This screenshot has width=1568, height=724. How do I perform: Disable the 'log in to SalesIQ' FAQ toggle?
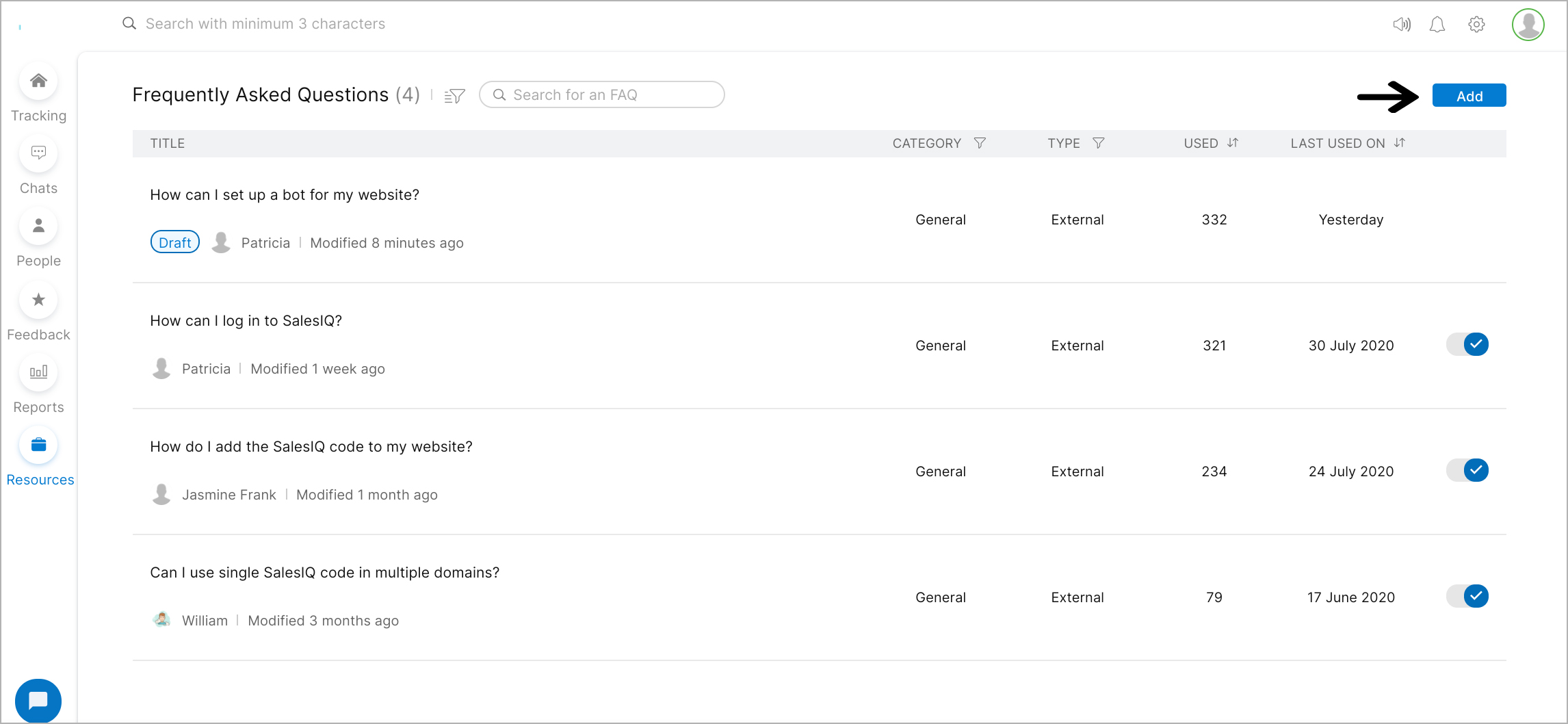click(1467, 344)
